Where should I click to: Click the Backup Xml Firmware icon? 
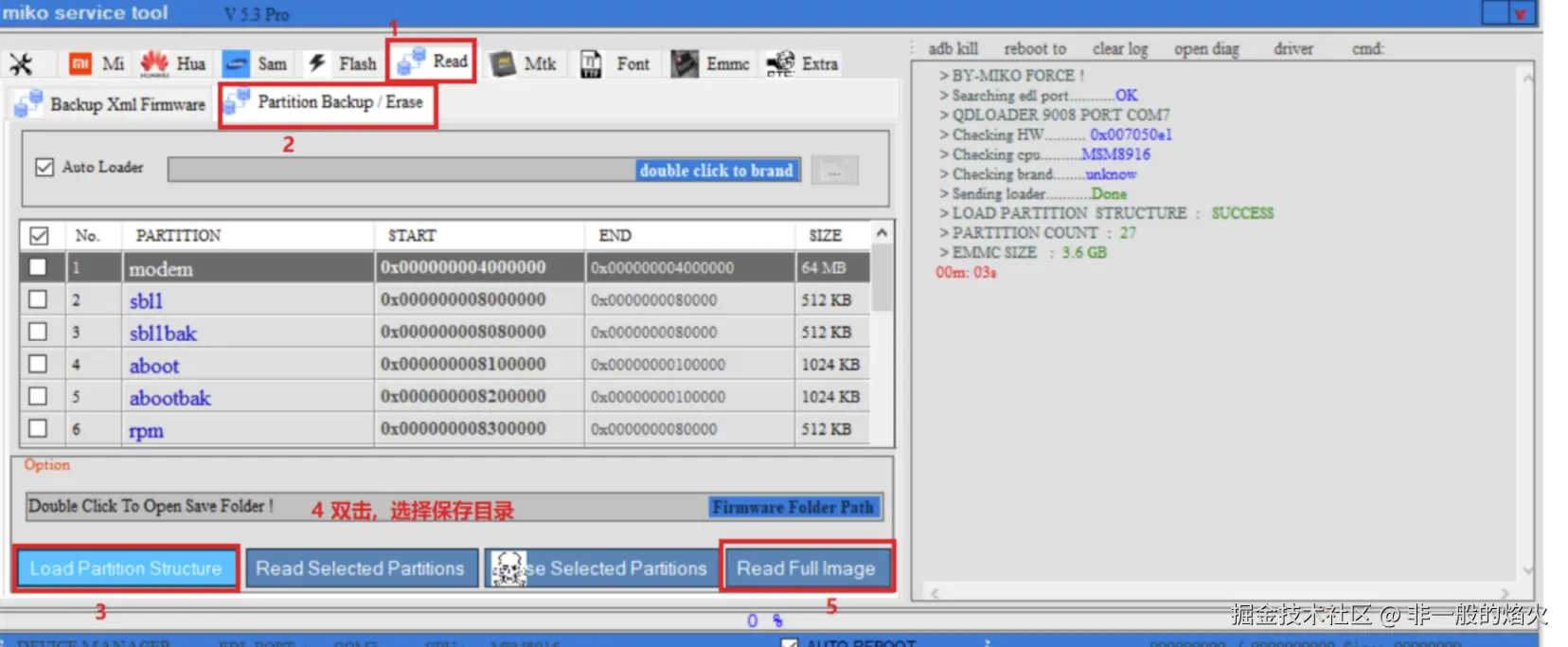point(27,103)
